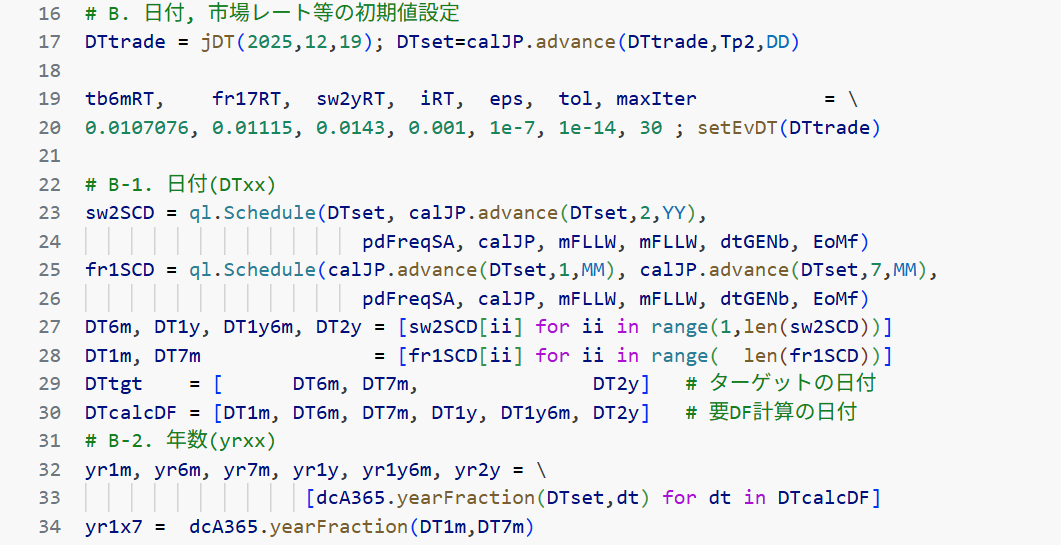Click yearFraction on line 33
Image resolution: width=1061 pixels, height=545 pixels.
pyautogui.click(x=466, y=498)
